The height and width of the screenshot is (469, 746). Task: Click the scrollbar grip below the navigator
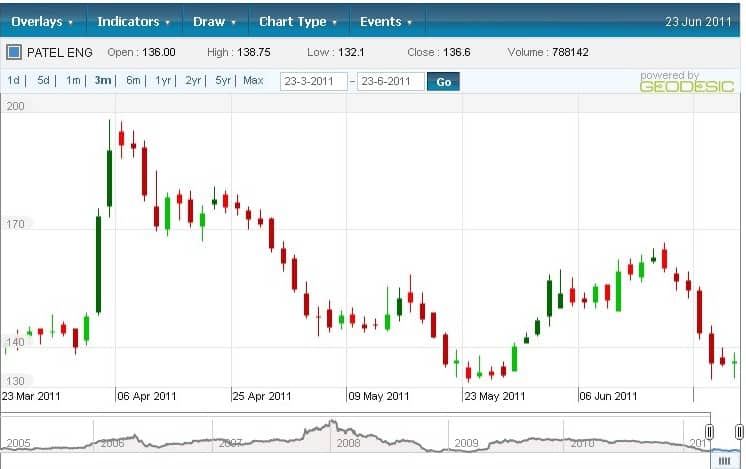(x=724, y=460)
